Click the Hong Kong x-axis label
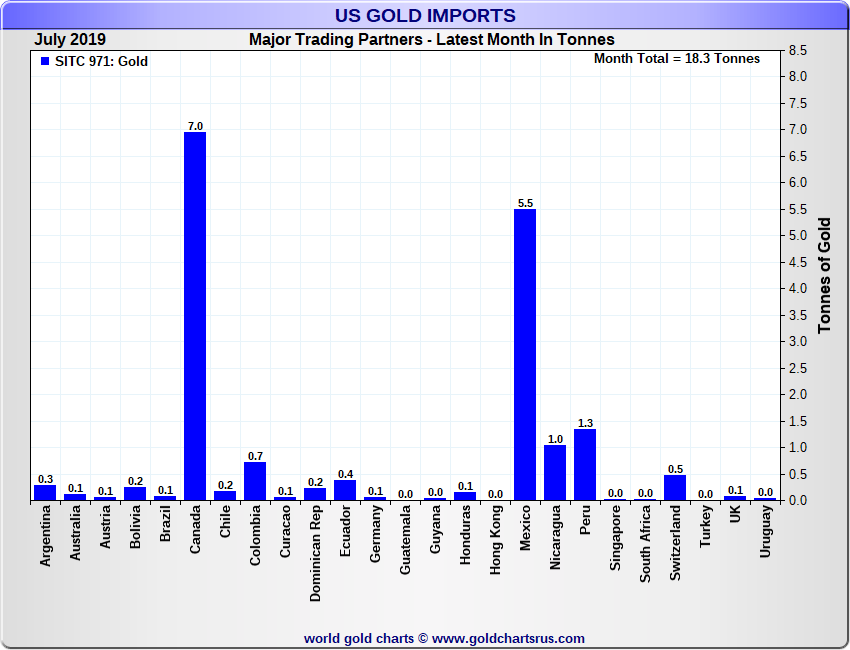Viewport: 850px width, 650px height. (x=496, y=538)
